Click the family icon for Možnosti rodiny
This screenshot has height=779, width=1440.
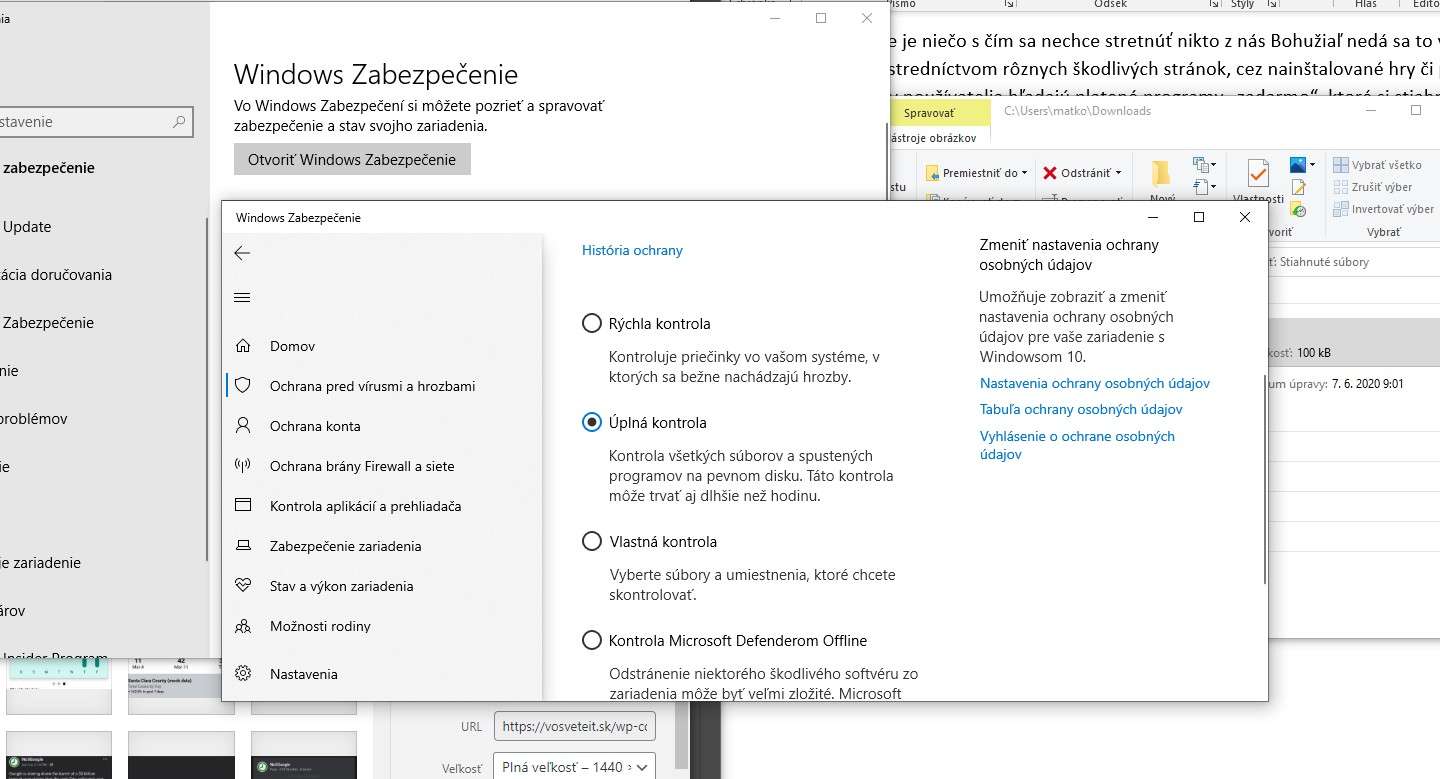(x=243, y=626)
